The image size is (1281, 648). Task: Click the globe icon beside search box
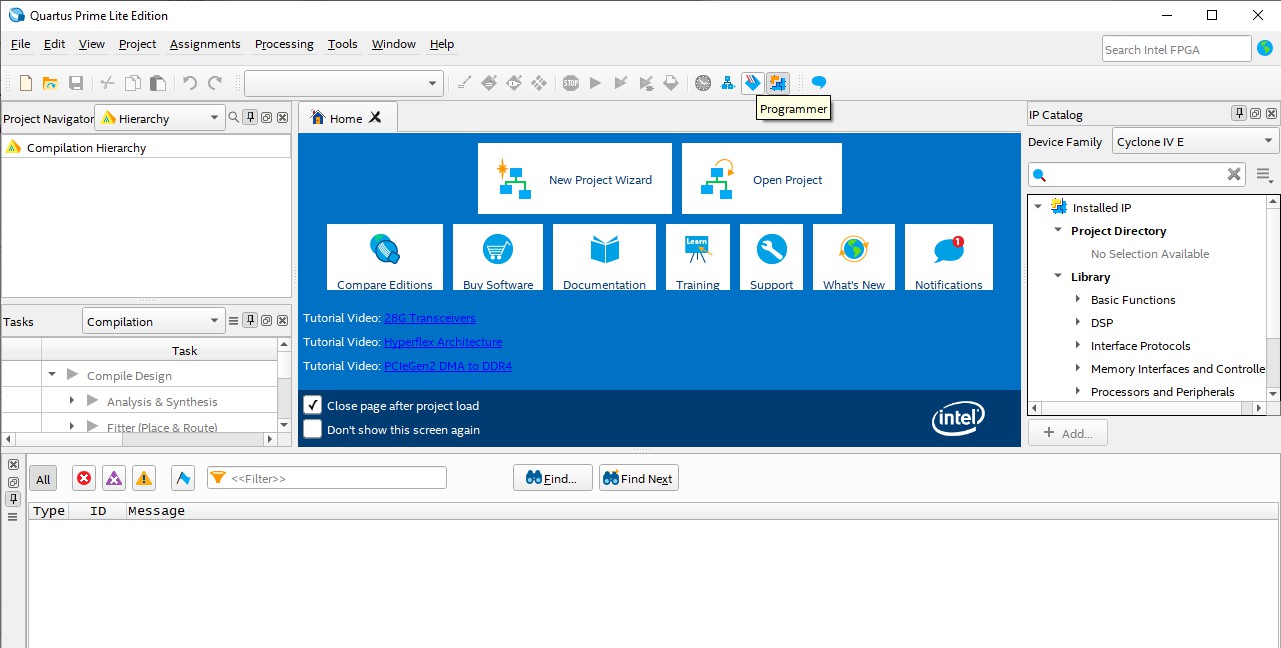click(1265, 47)
